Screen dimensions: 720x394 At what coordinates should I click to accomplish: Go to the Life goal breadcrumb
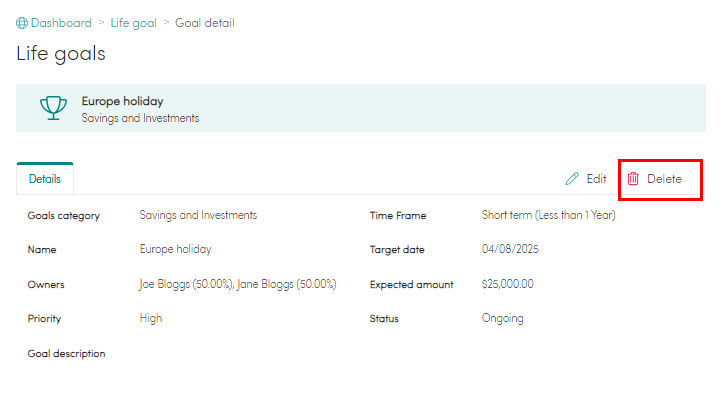pos(133,23)
